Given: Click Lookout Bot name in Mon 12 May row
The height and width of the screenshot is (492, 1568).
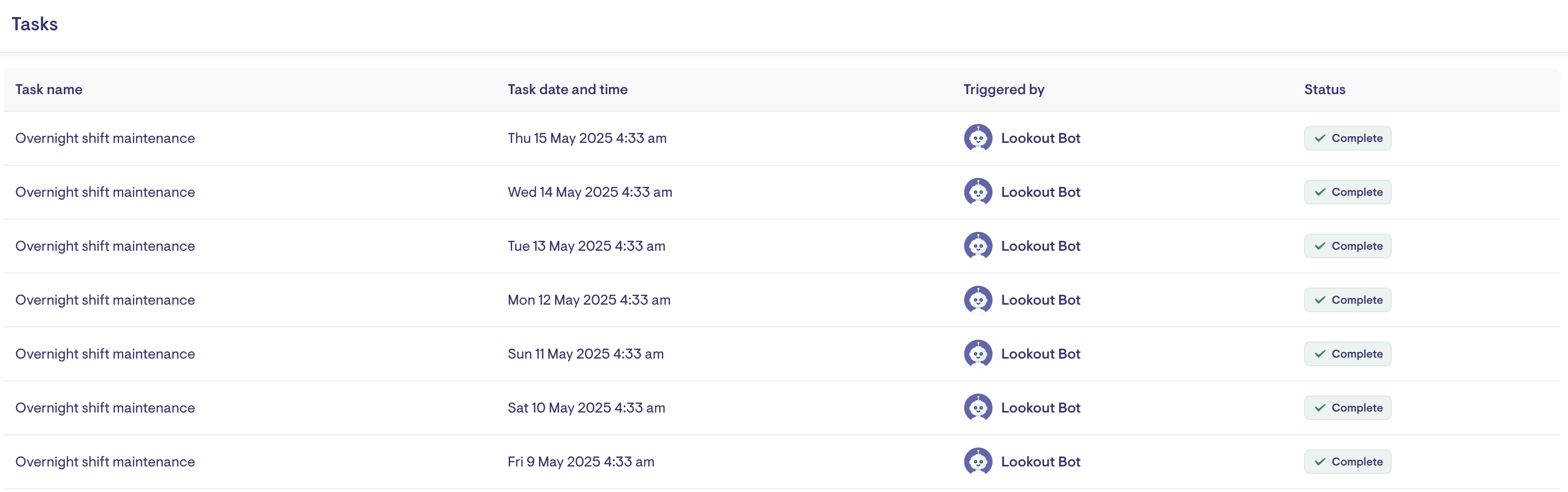Looking at the screenshot, I should [1040, 300].
